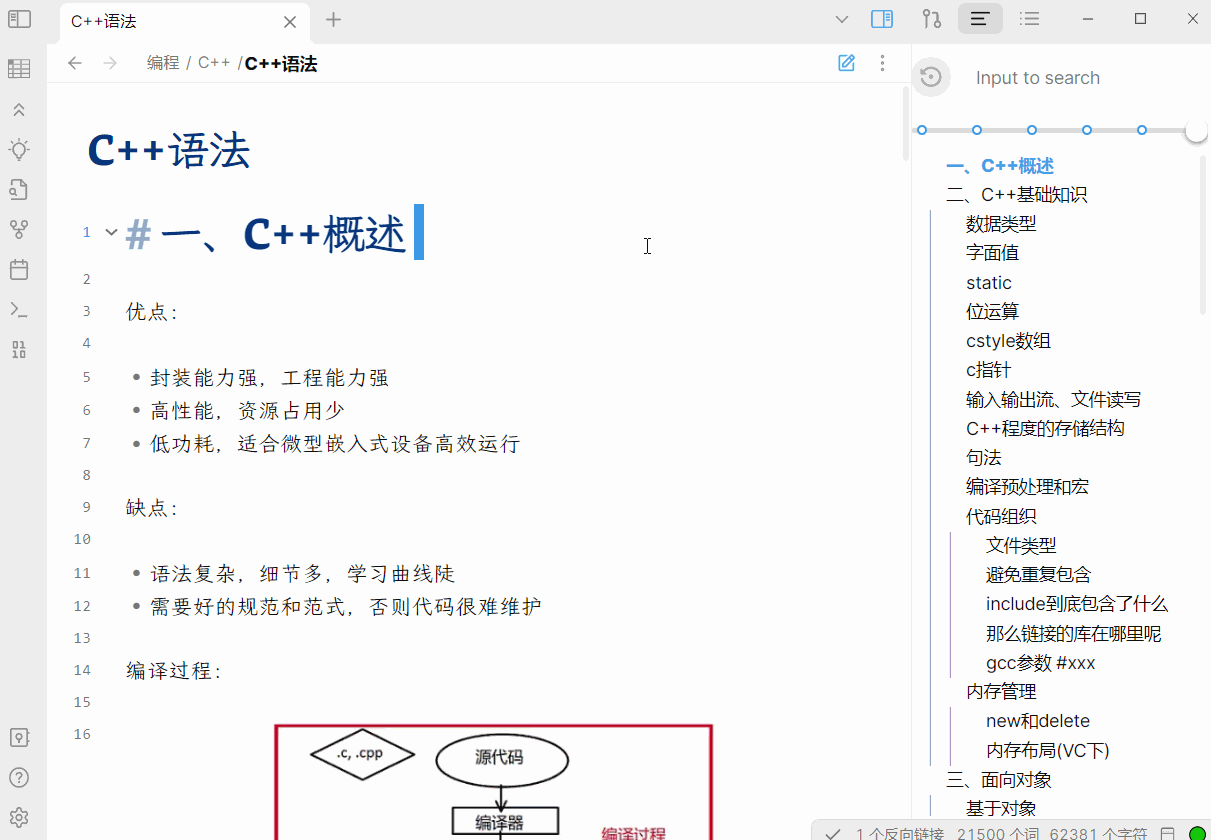
Task: Open the settings gear icon
Action: tap(19, 817)
